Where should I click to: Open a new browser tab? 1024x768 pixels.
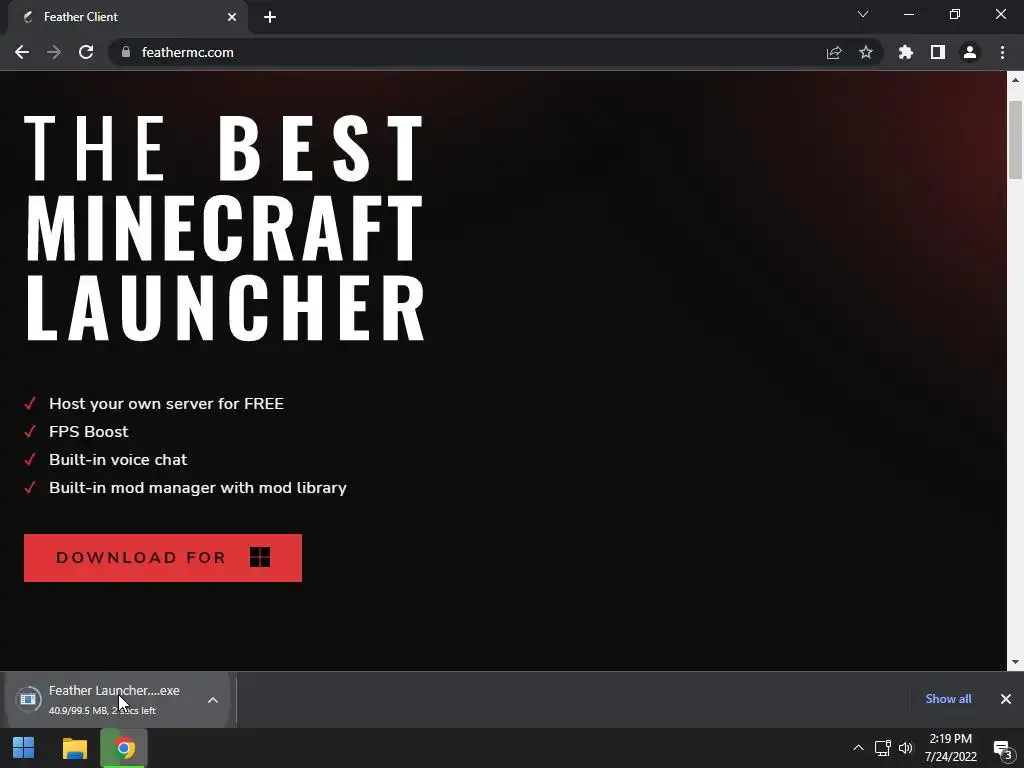pyautogui.click(x=270, y=17)
